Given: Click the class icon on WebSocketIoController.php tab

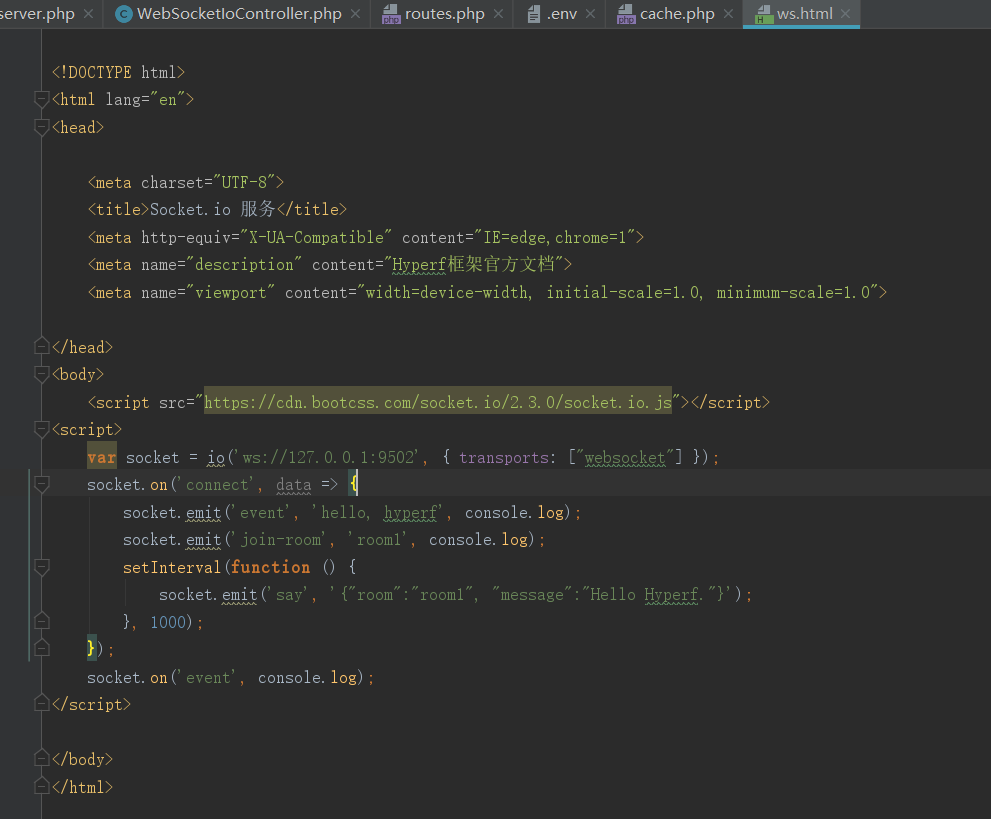Looking at the screenshot, I should [124, 14].
